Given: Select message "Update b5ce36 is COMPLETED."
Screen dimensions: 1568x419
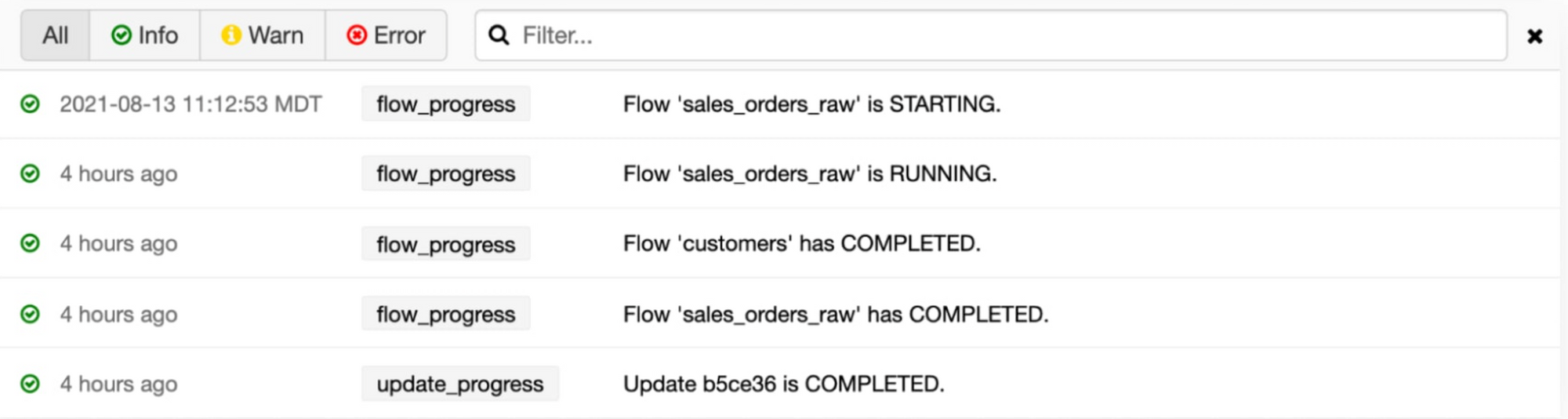Looking at the screenshot, I should (x=783, y=384).
